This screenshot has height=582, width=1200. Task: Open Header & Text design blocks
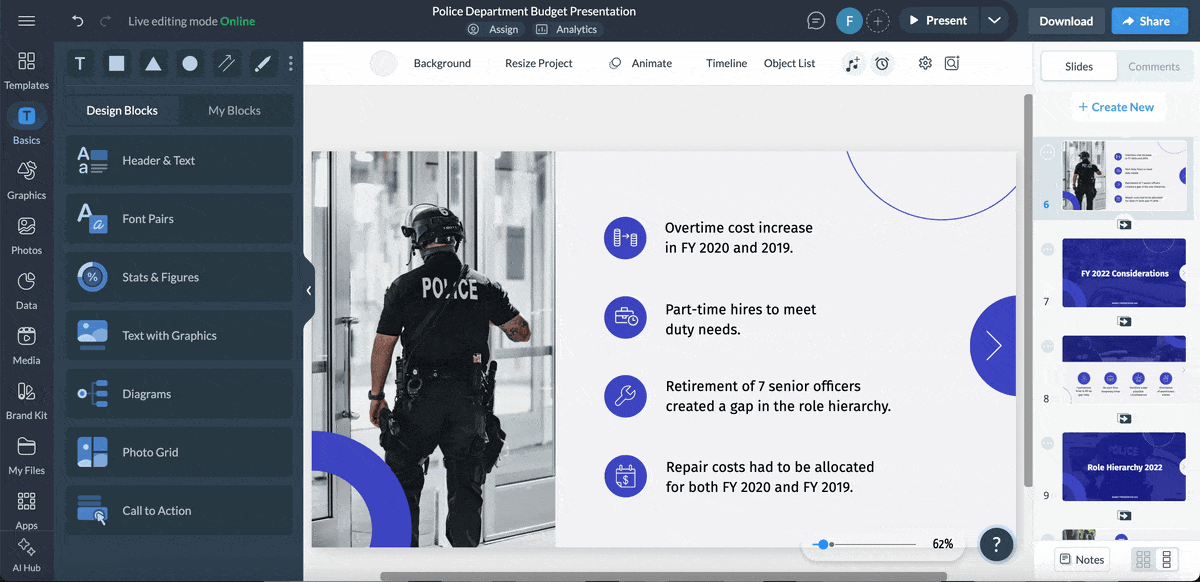[x=180, y=160]
